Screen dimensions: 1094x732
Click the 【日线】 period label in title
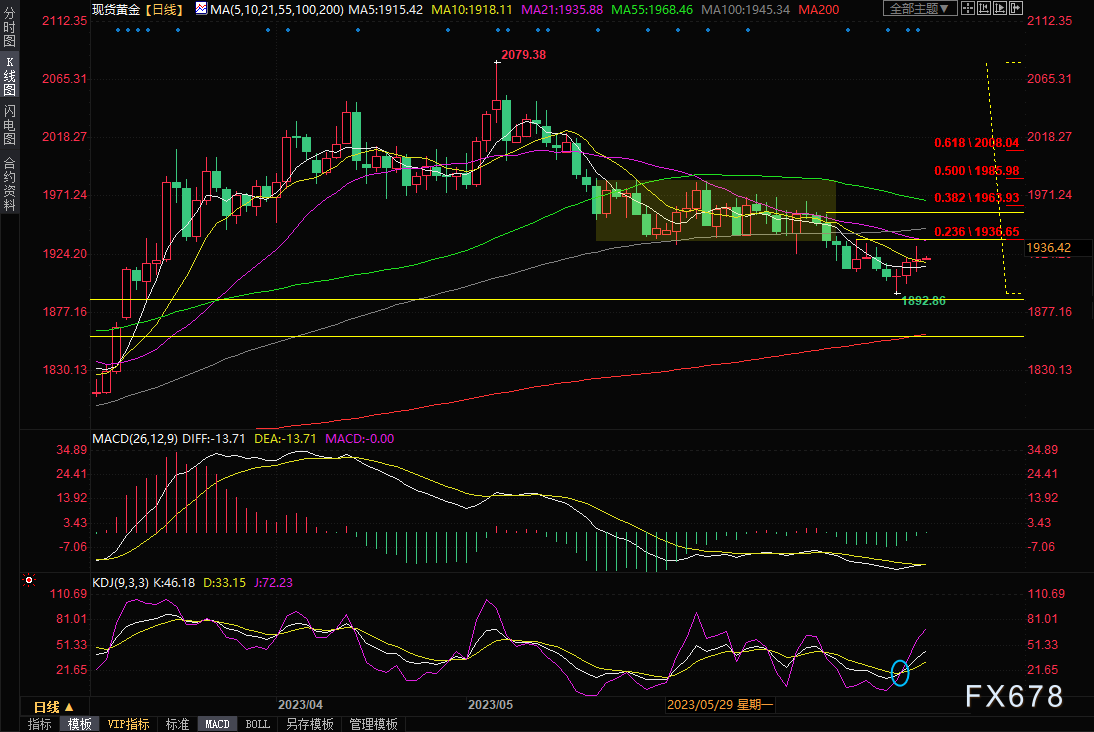tap(164, 9)
